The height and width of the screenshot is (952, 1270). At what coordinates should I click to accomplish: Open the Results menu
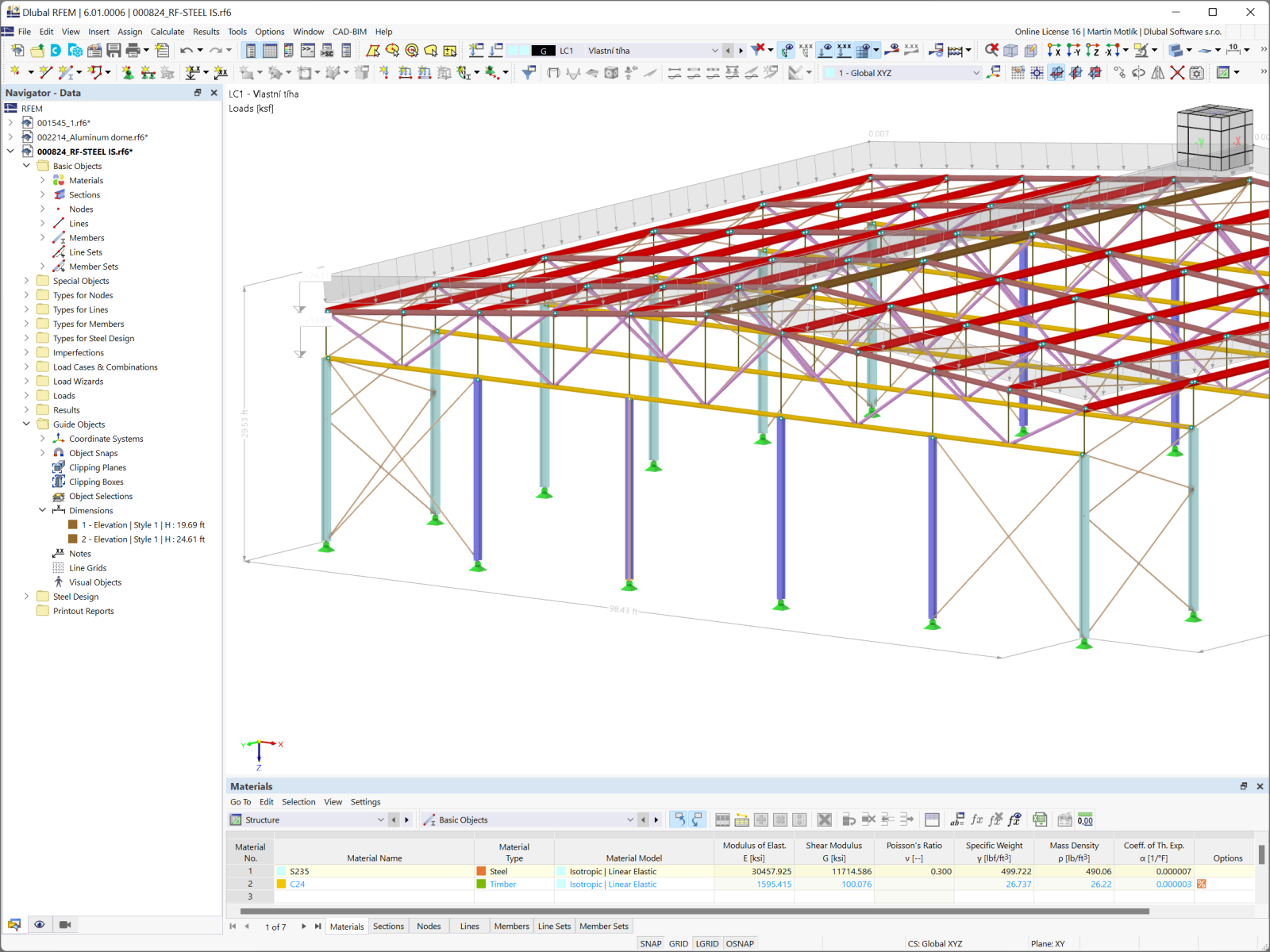tap(206, 32)
